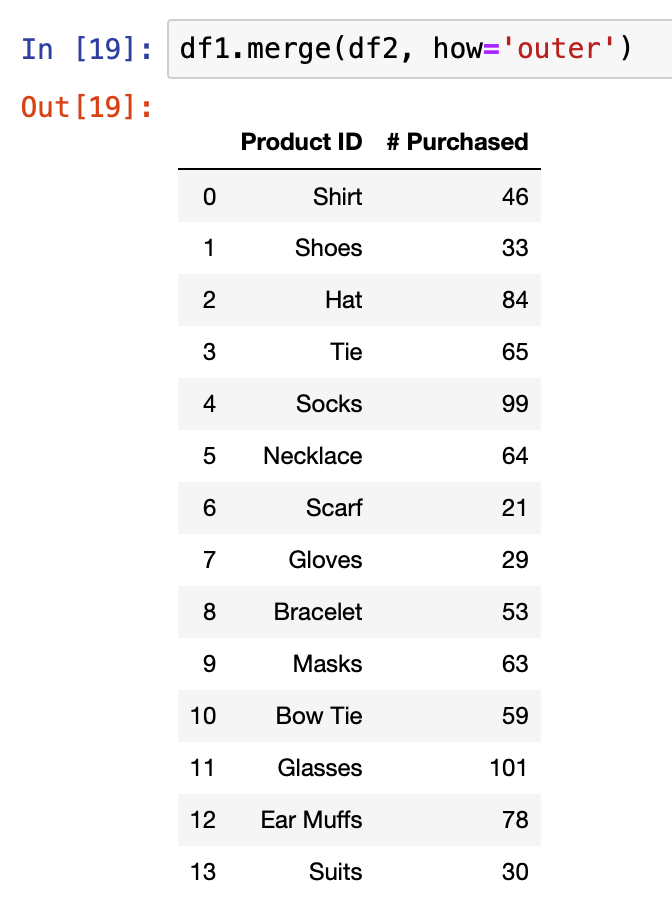
Task: Click the Masks purchase count 63
Action: click(x=514, y=664)
